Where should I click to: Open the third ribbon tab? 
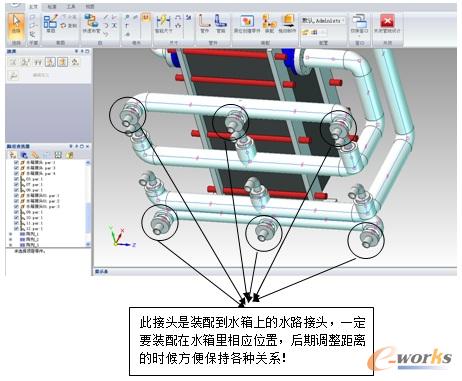point(71,7)
